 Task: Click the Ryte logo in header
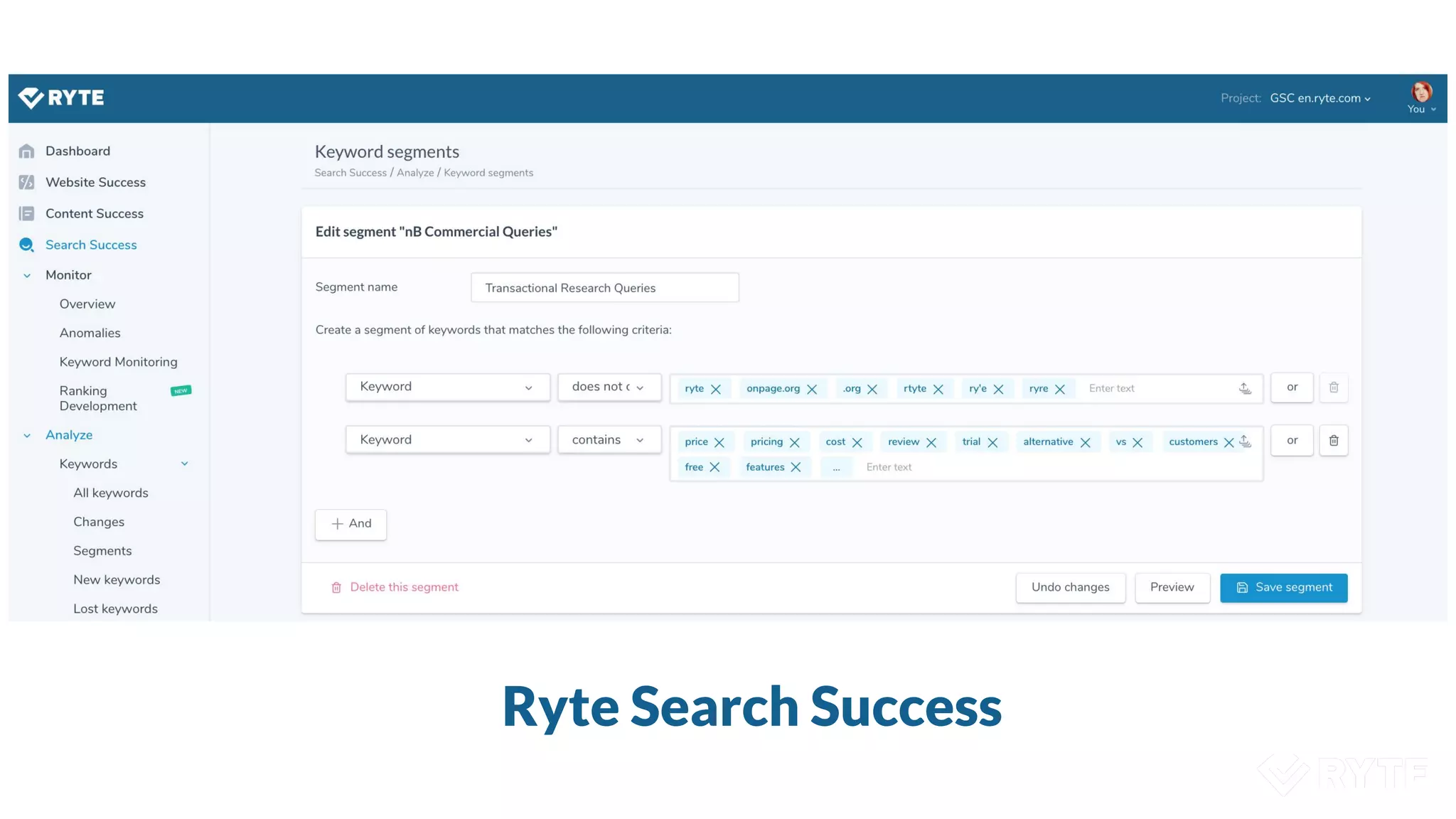tap(61, 97)
